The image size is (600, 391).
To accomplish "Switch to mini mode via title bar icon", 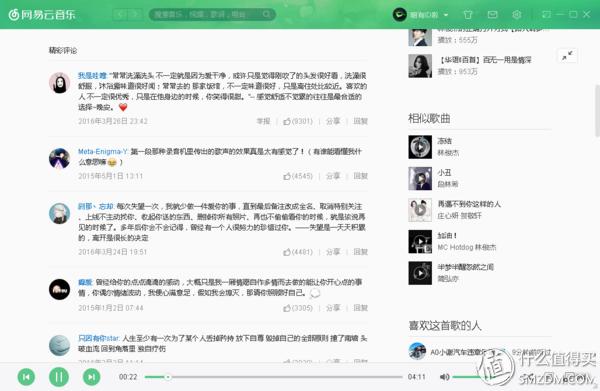I will pos(546,15).
